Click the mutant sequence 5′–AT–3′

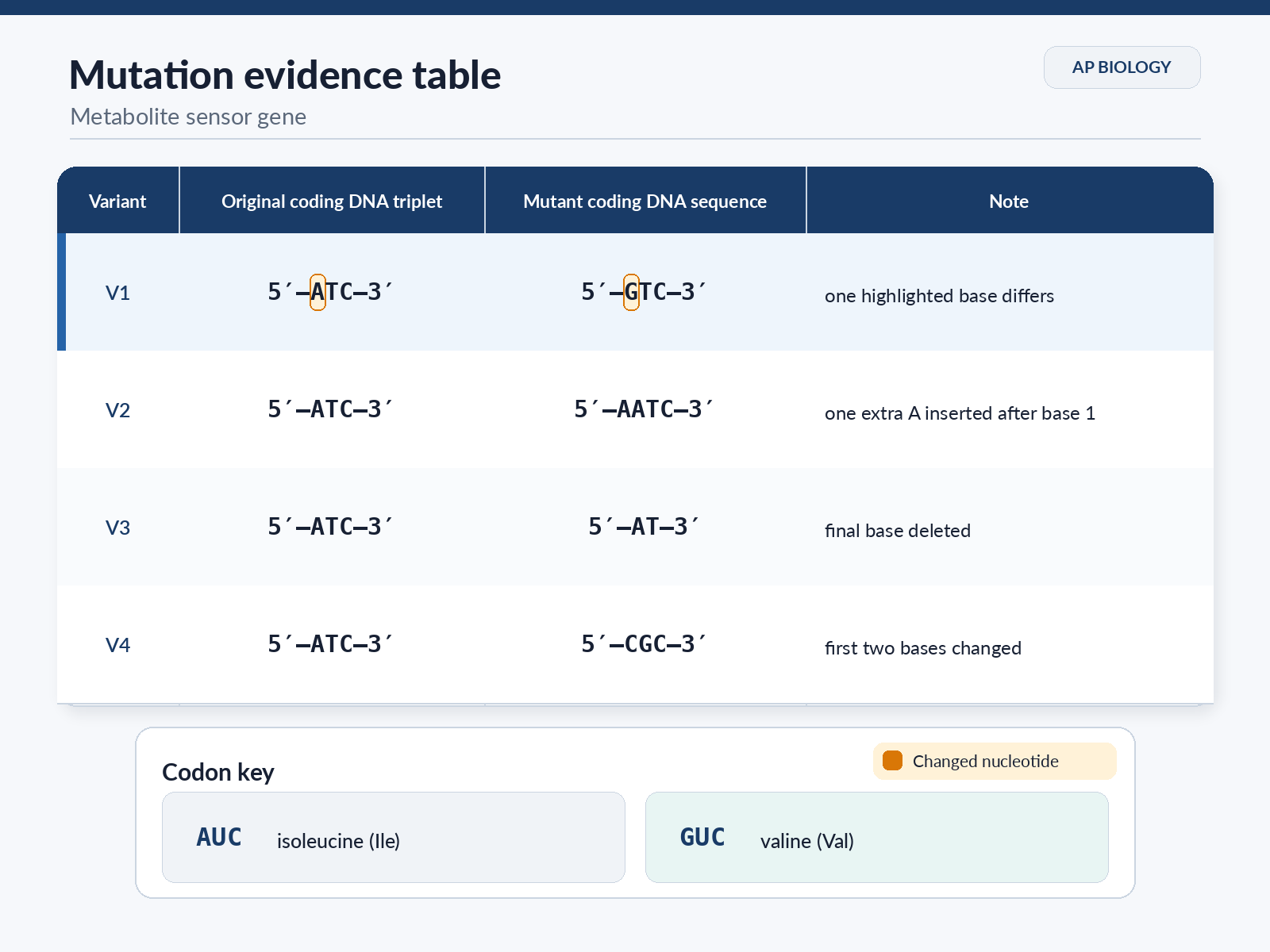pos(644,527)
